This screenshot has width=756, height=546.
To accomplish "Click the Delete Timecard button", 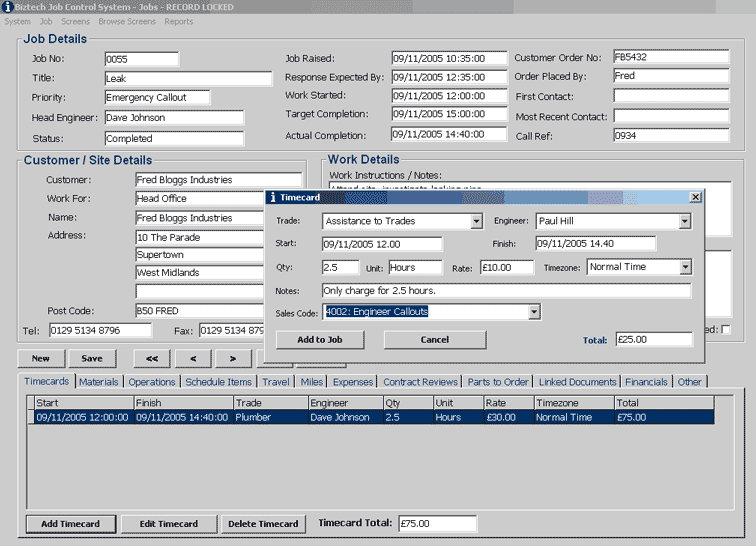I will (263, 524).
